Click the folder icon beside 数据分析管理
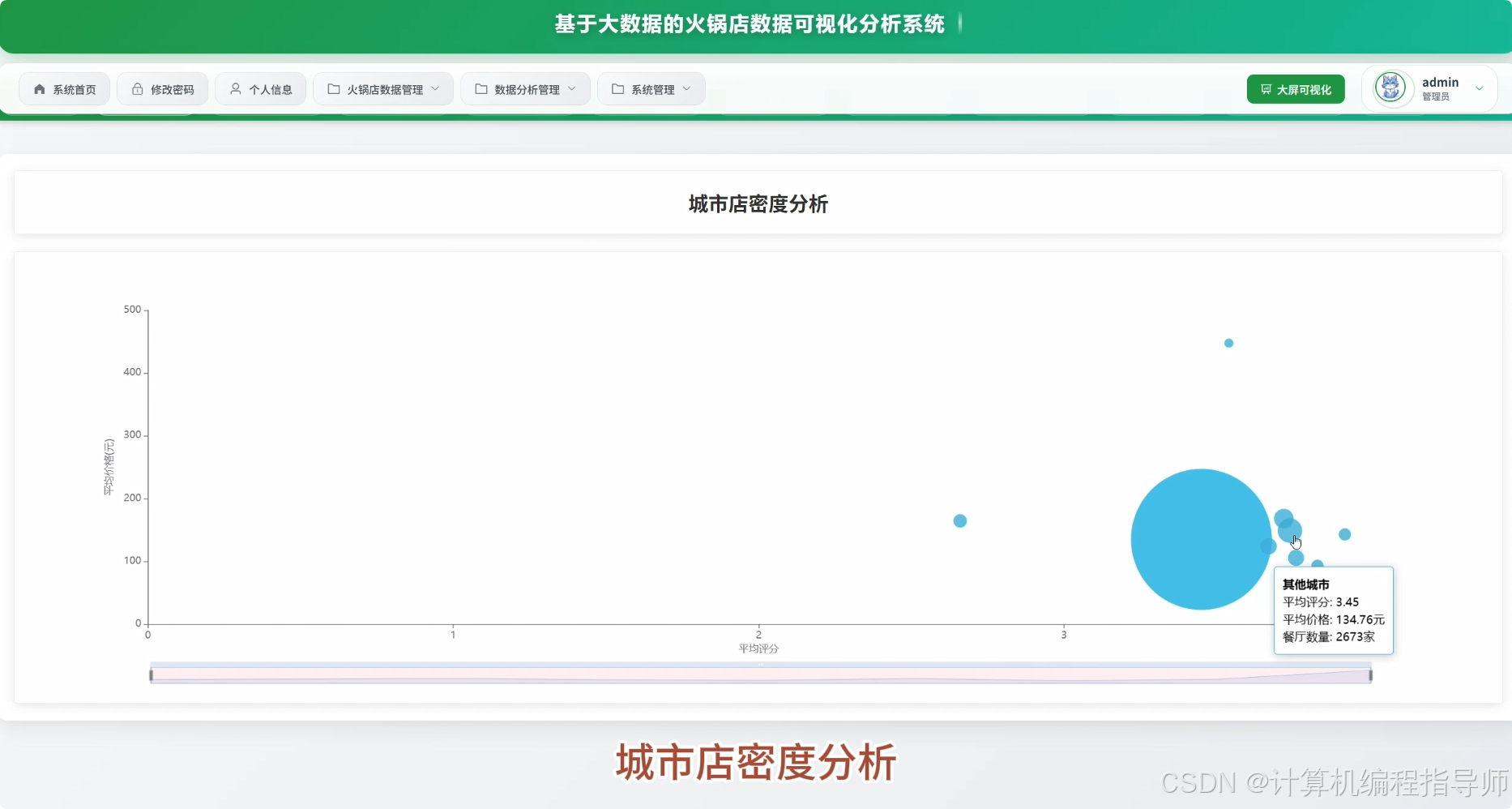Viewport: 1512px width, 809px height. [x=481, y=89]
